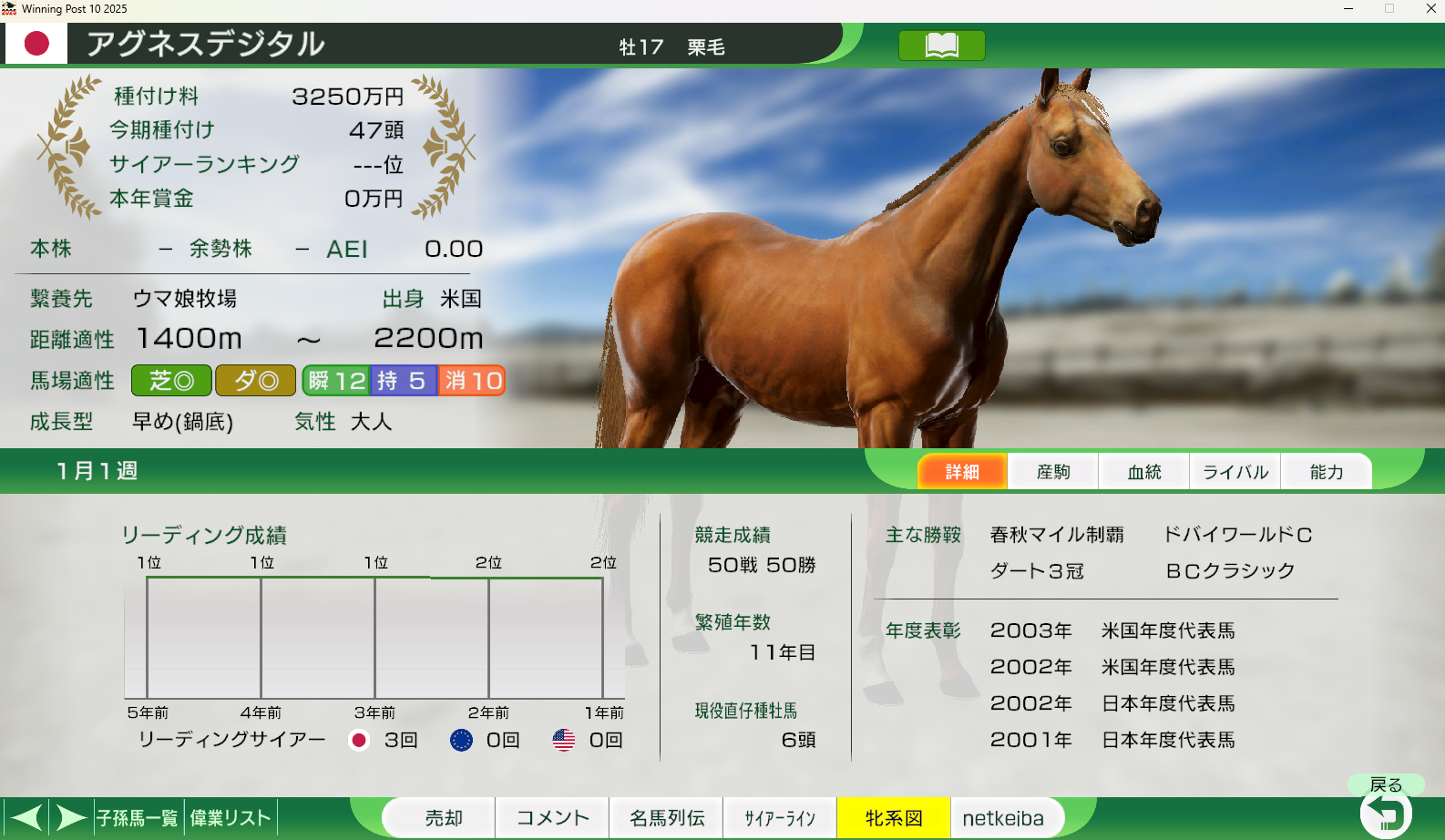This screenshot has height=840, width=1445.
Task: Click the BCクラシック victory entry
Action: (x=1230, y=571)
